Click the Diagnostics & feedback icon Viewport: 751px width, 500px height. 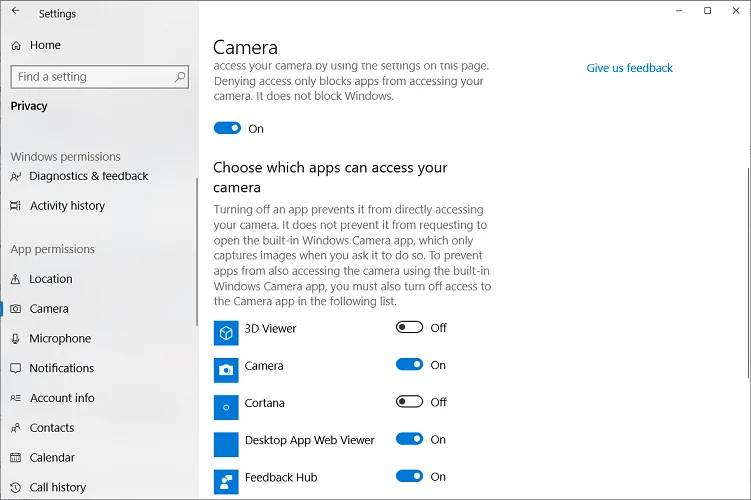click(x=16, y=176)
